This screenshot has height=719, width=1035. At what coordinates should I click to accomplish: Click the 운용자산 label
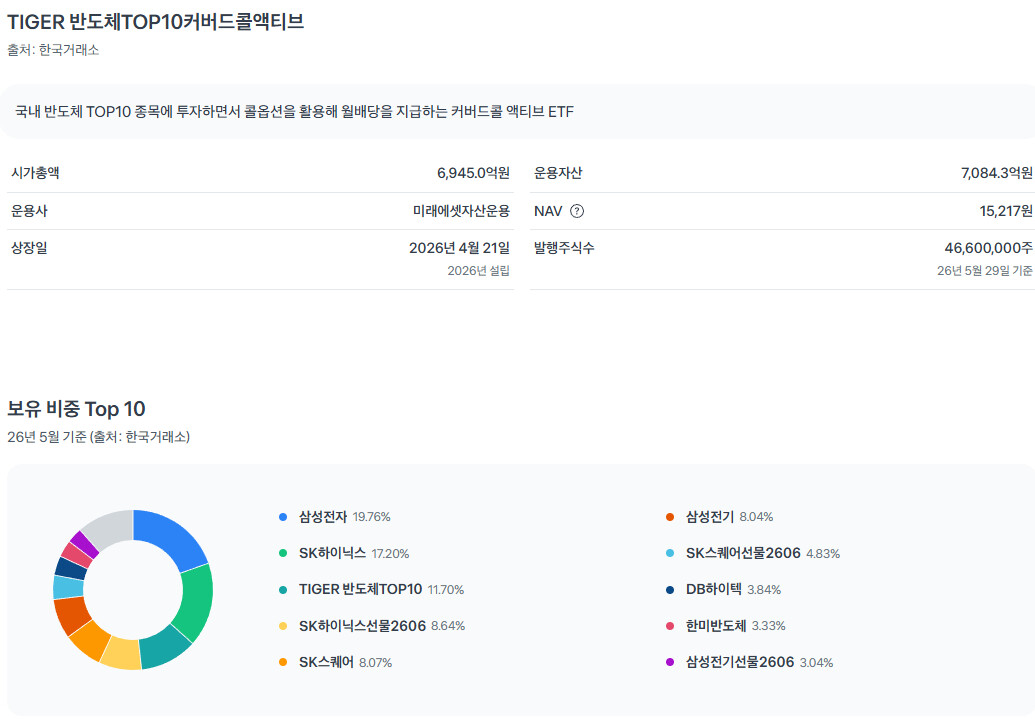tap(558, 173)
